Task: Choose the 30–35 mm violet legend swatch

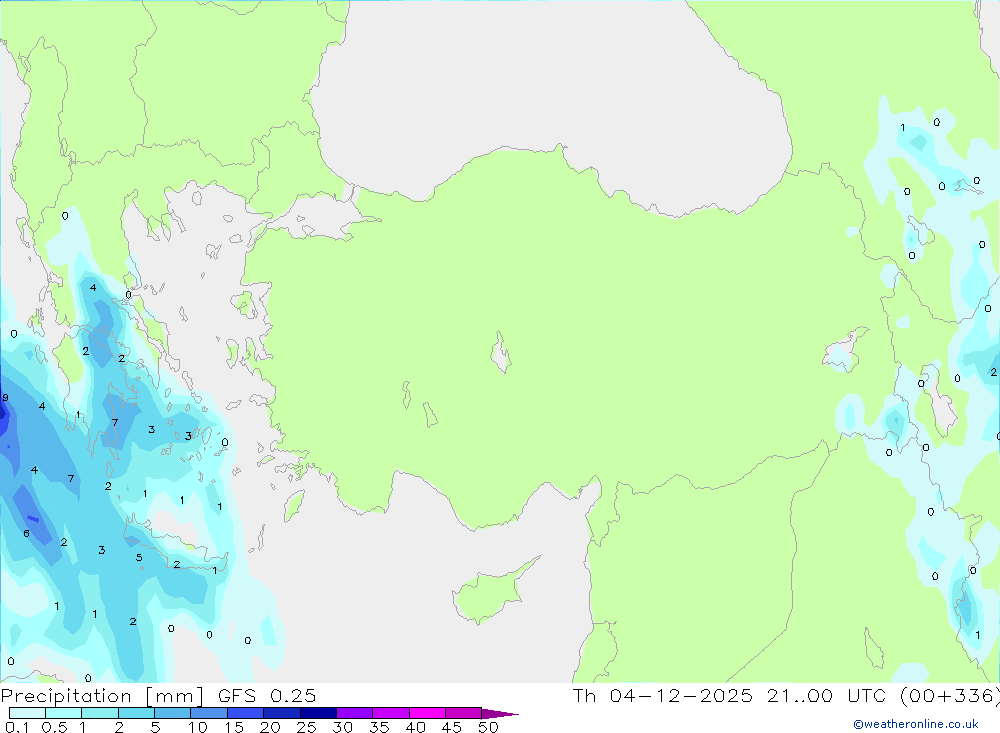Action: 354,713
